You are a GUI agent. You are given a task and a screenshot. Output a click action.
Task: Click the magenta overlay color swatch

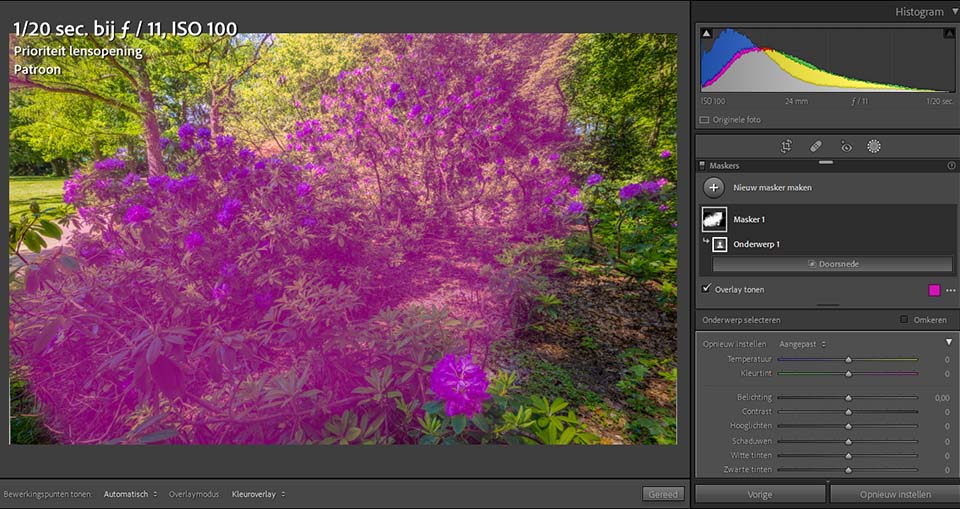click(934, 290)
